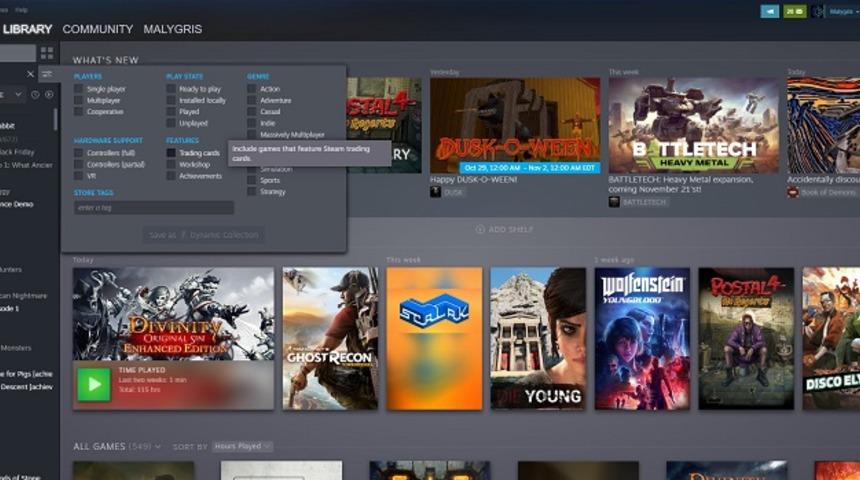Open the blue announcements megaphone button
Screen dimensions: 860x480
(x=770, y=11)
